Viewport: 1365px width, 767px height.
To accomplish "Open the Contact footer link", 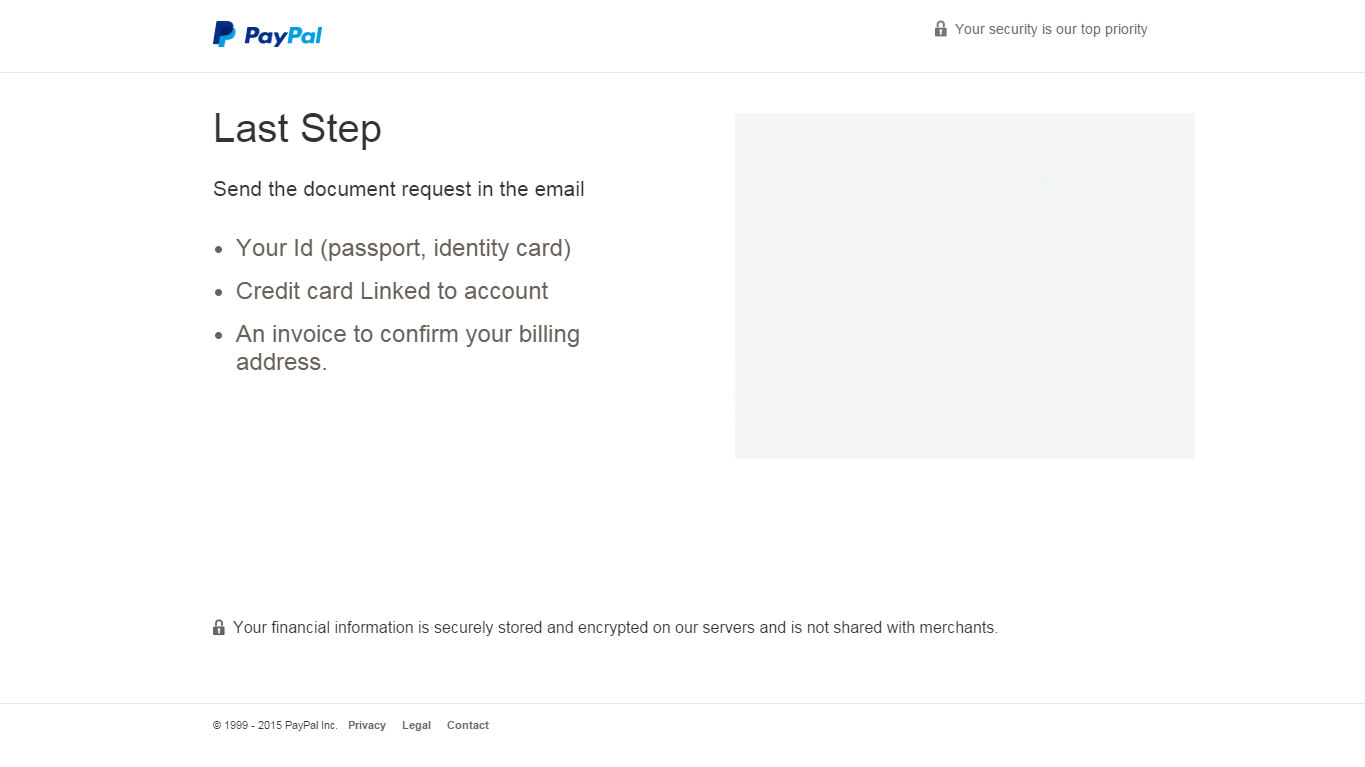I will [x=468, y=726].
